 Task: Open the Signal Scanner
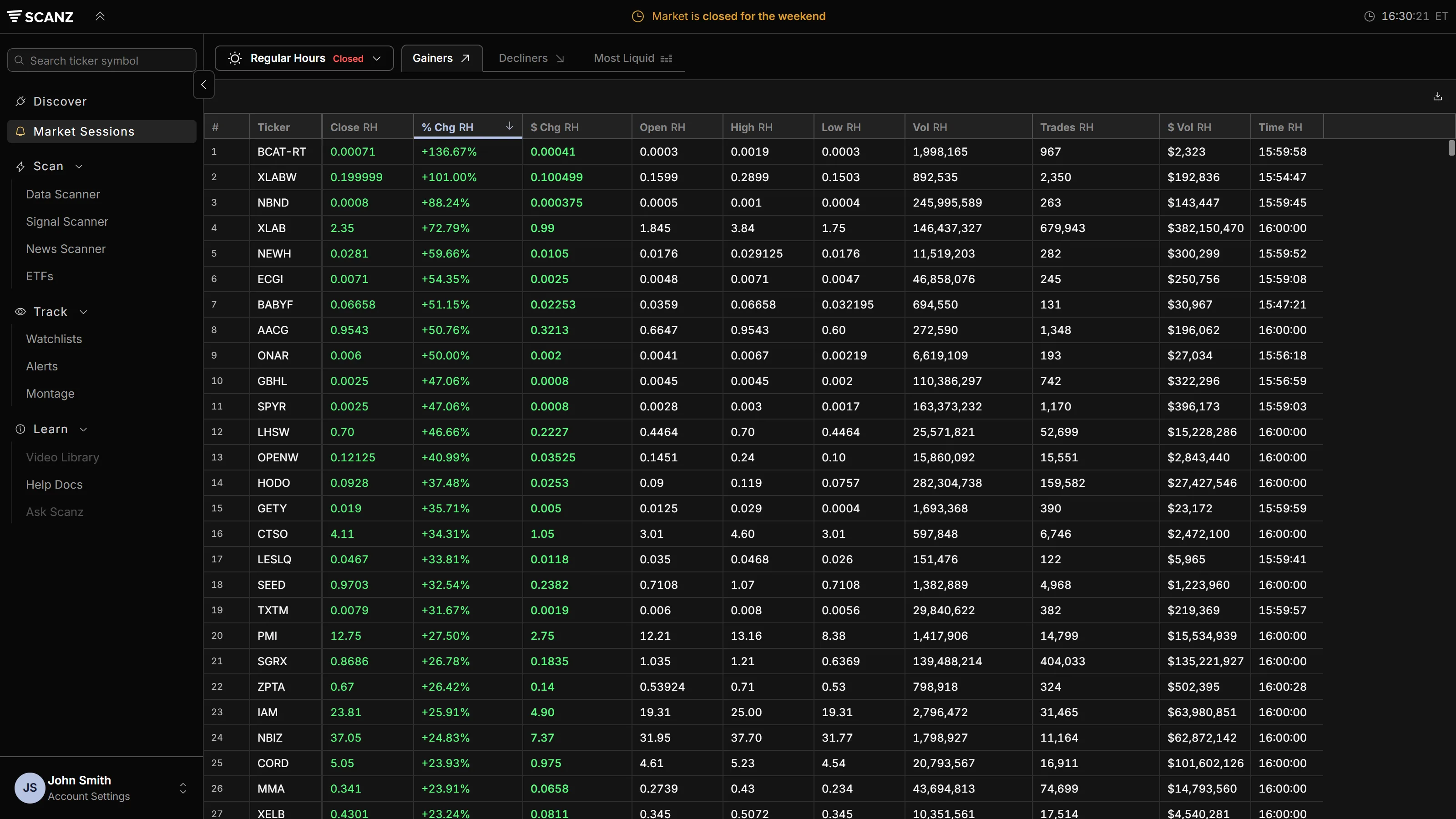[67, 222]
